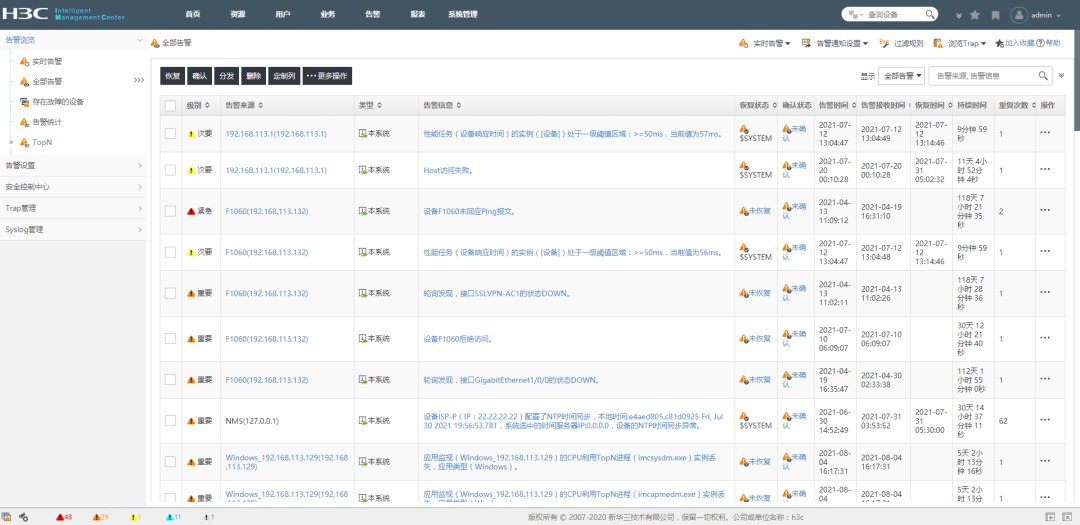Check the 设备F1060拒绝访问 row checkbox
This screenshot has height=525, width=1080.
[x=170, y=339]
